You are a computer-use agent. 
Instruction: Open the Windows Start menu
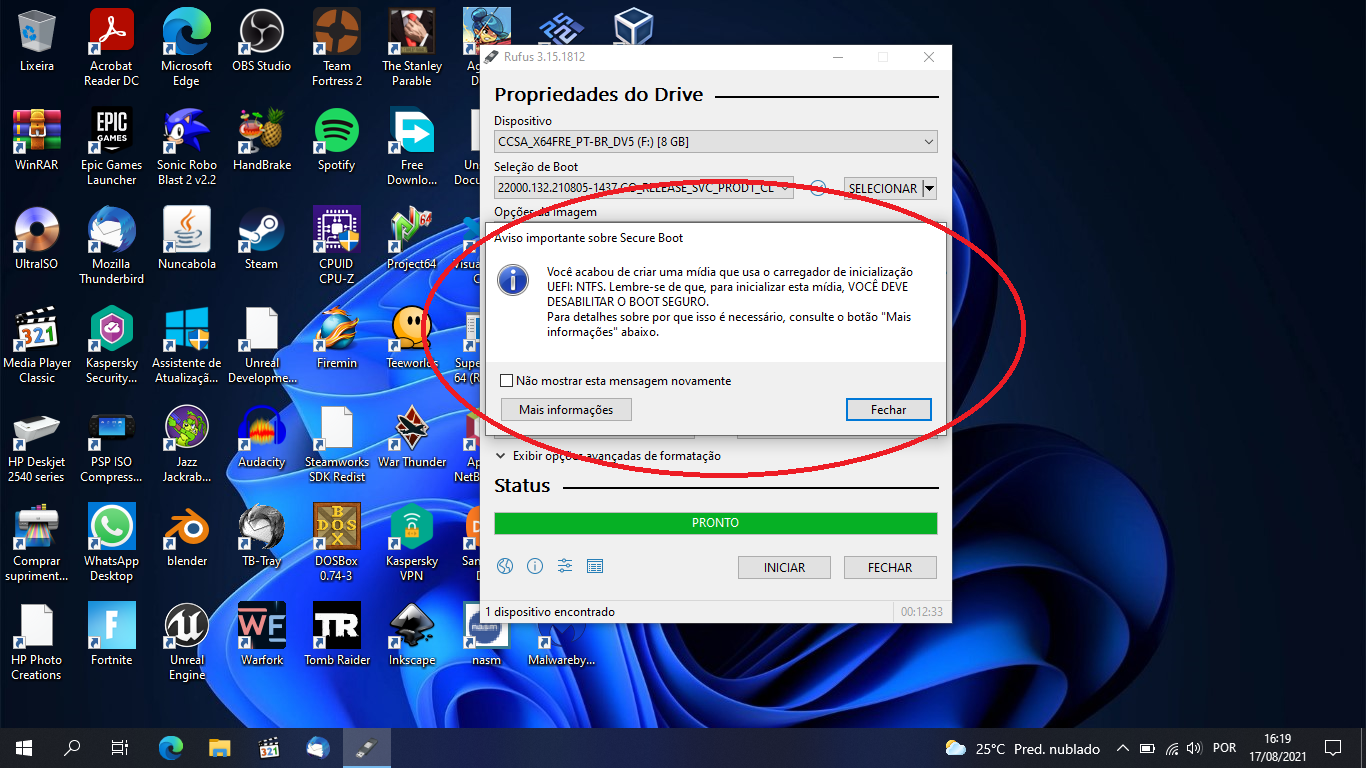point(24,747)
